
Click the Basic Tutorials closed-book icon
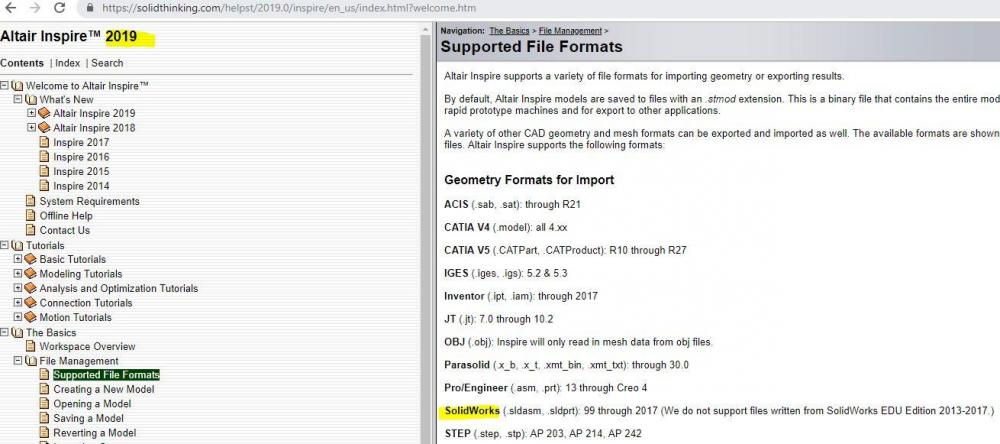[31, 260]
